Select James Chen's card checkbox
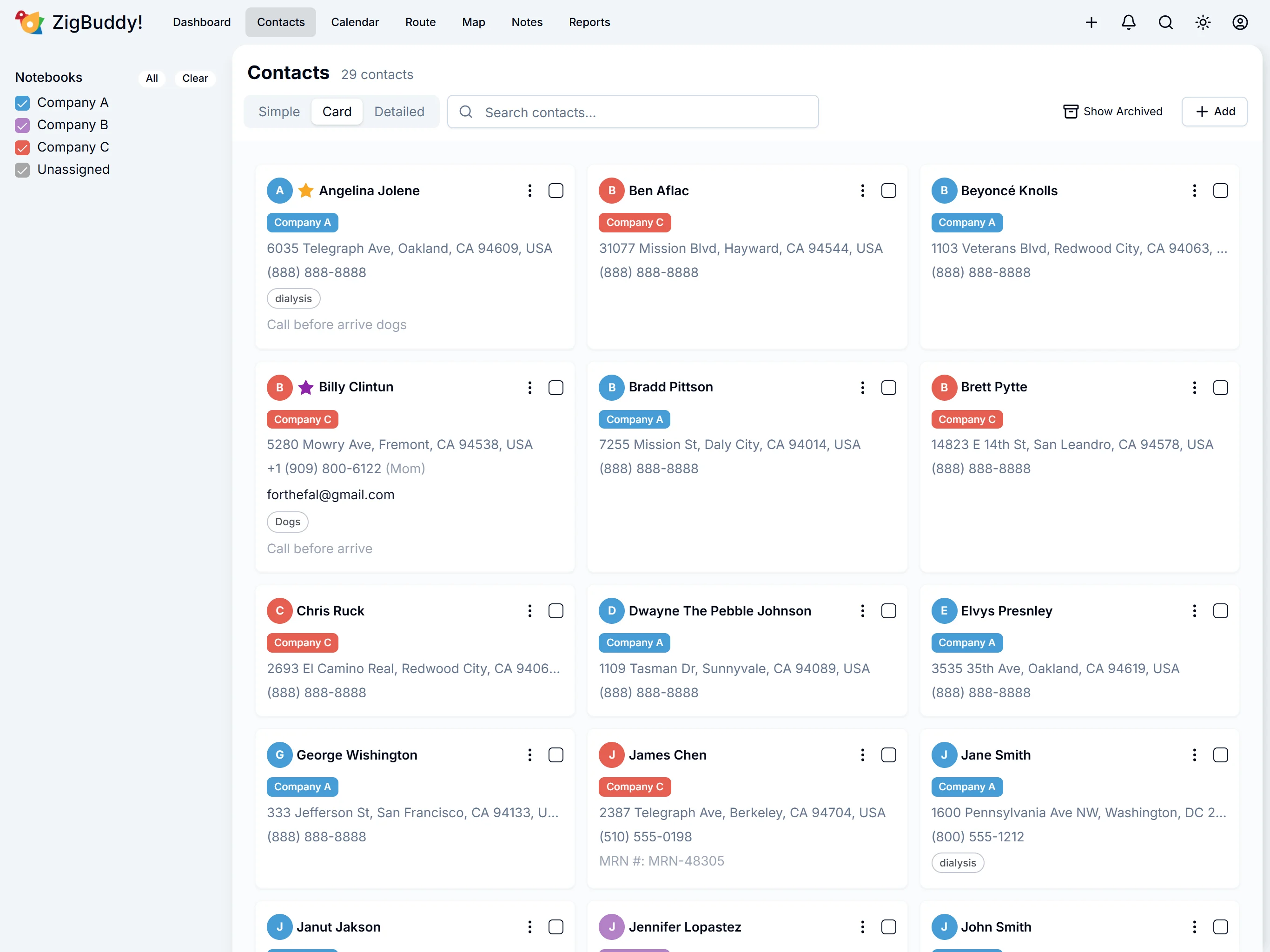 888,754
